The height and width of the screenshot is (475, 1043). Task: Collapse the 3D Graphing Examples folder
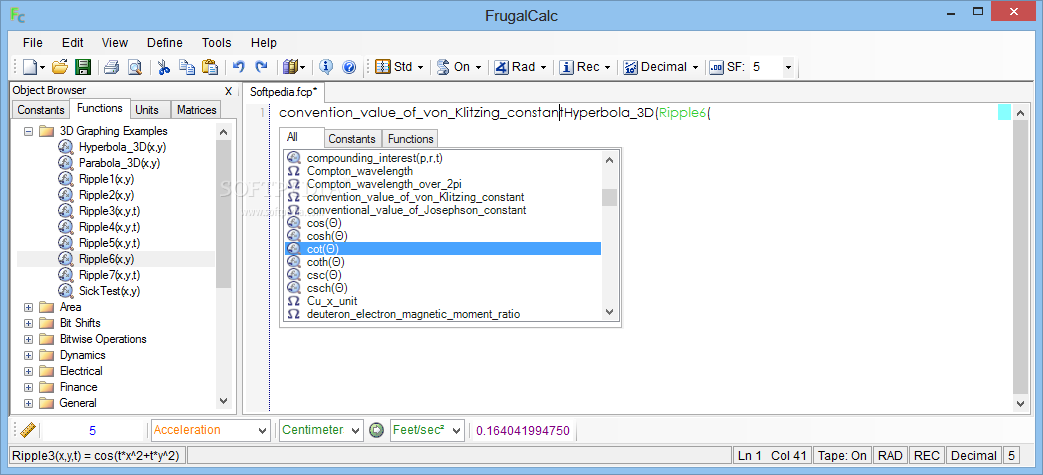click(28, 131)
